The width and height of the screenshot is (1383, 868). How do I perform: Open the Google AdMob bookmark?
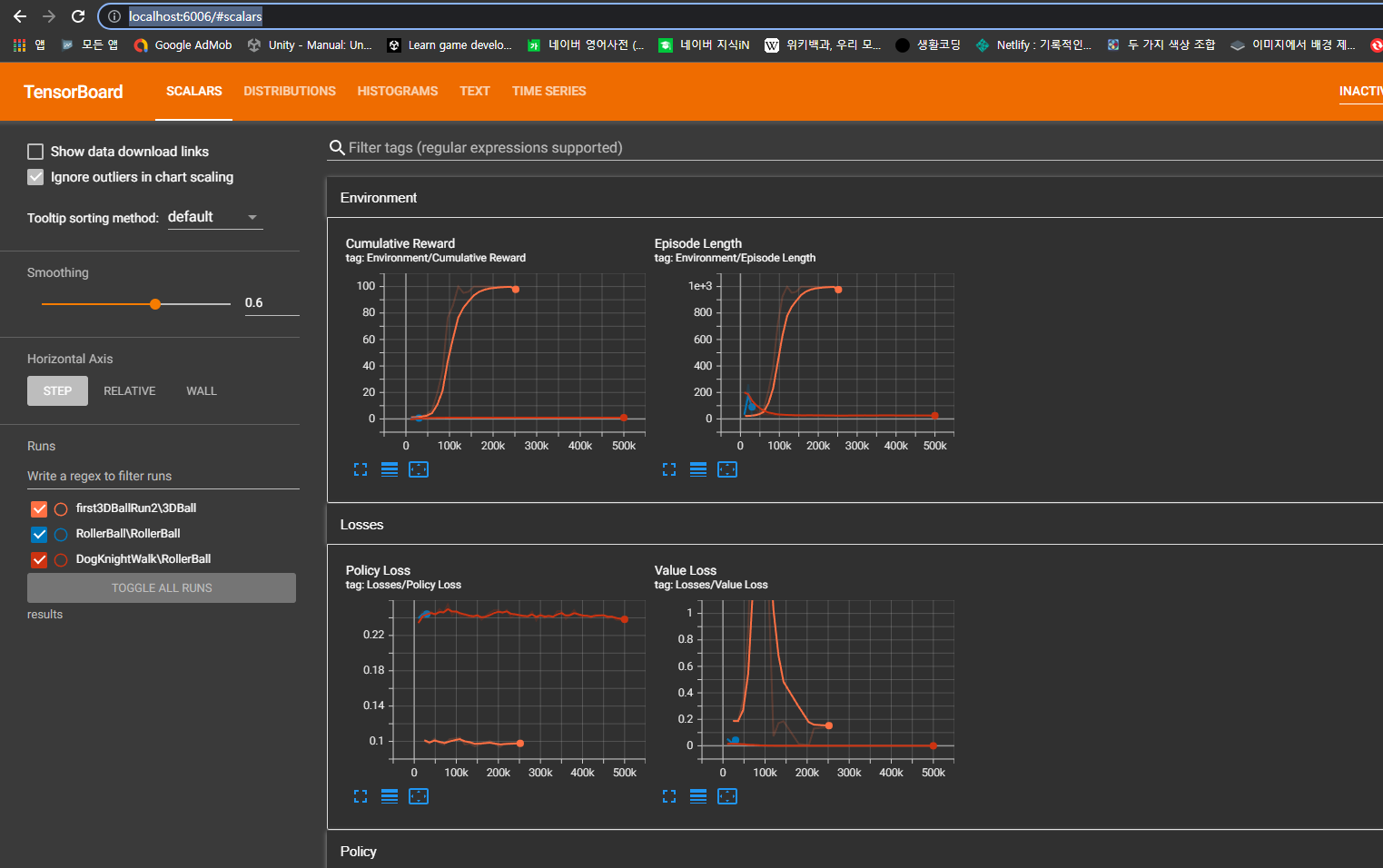point(183,44)
